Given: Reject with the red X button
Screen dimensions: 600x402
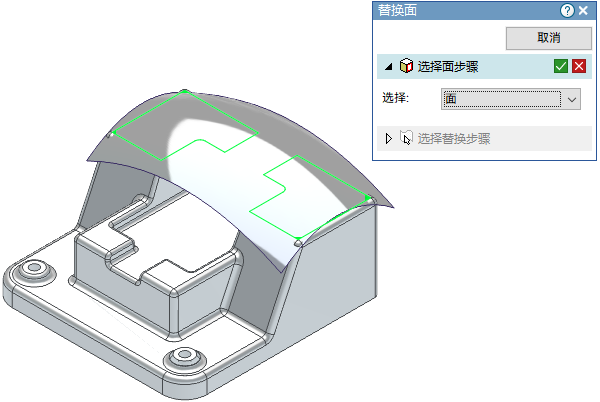Looking at the screenshot, I should [x=579, y=66].
